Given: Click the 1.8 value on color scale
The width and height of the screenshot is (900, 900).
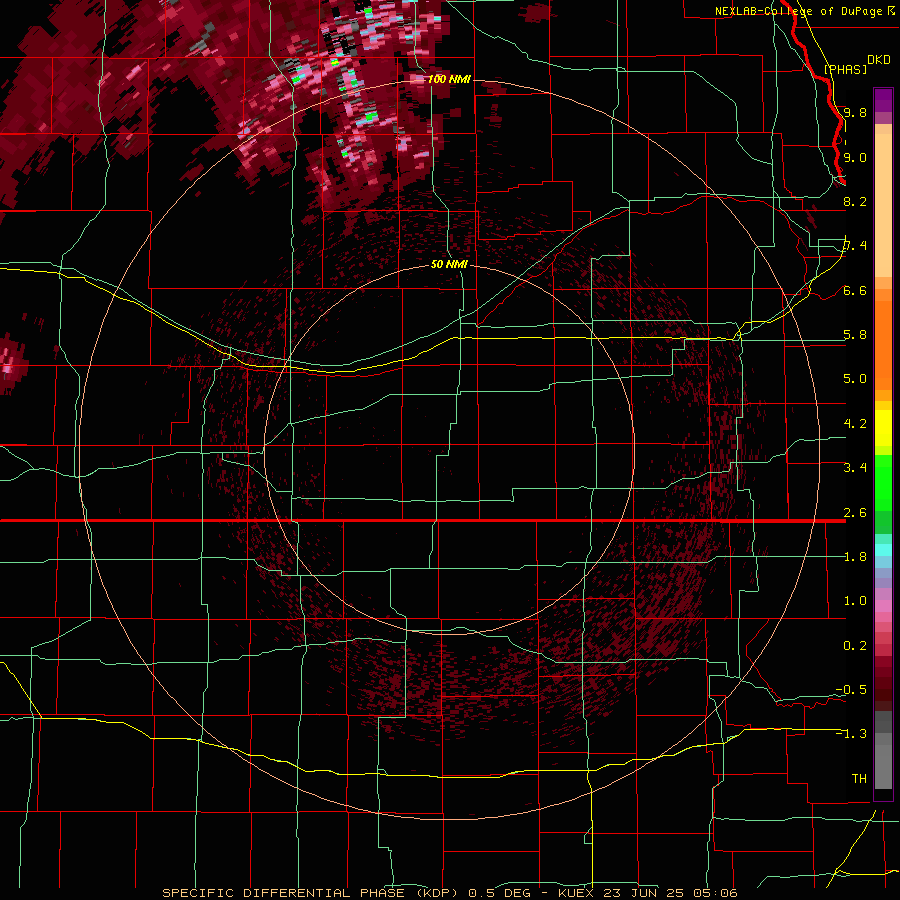Looking at the screenshot, I should [x=855, y=557].
